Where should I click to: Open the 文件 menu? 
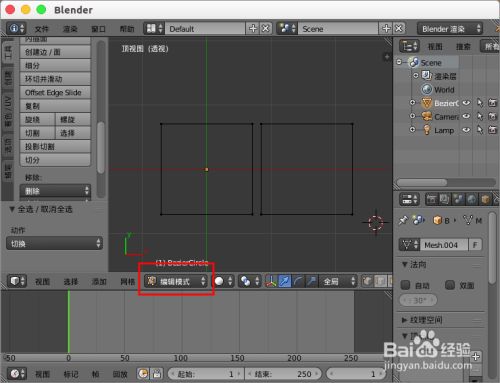click(42, 29)
